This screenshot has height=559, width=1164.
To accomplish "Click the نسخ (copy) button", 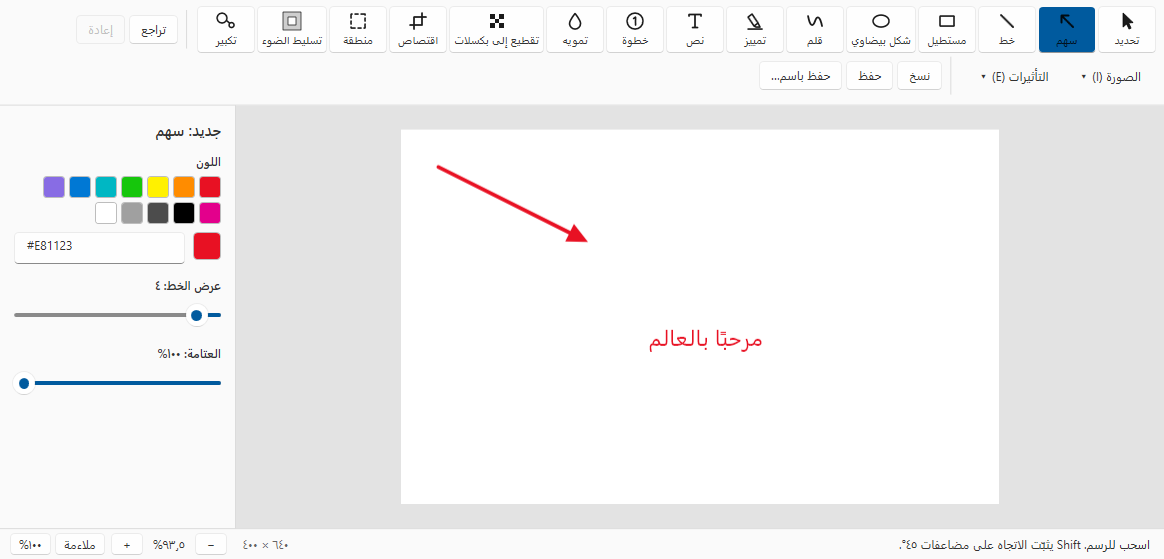I will tap(920, 76).
